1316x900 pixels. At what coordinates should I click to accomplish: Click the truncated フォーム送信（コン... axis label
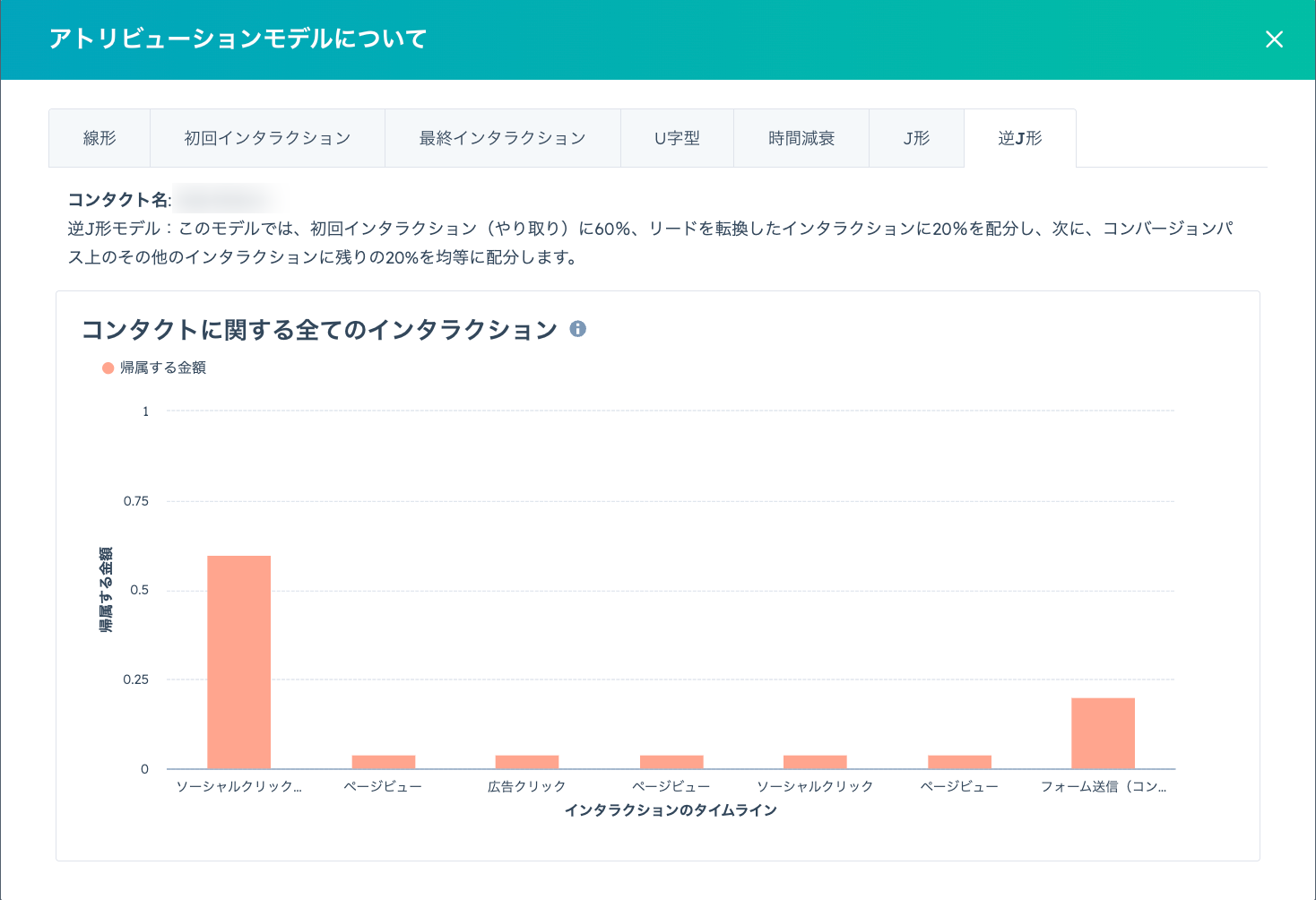pyautogui.click(x=1103, y=786)
